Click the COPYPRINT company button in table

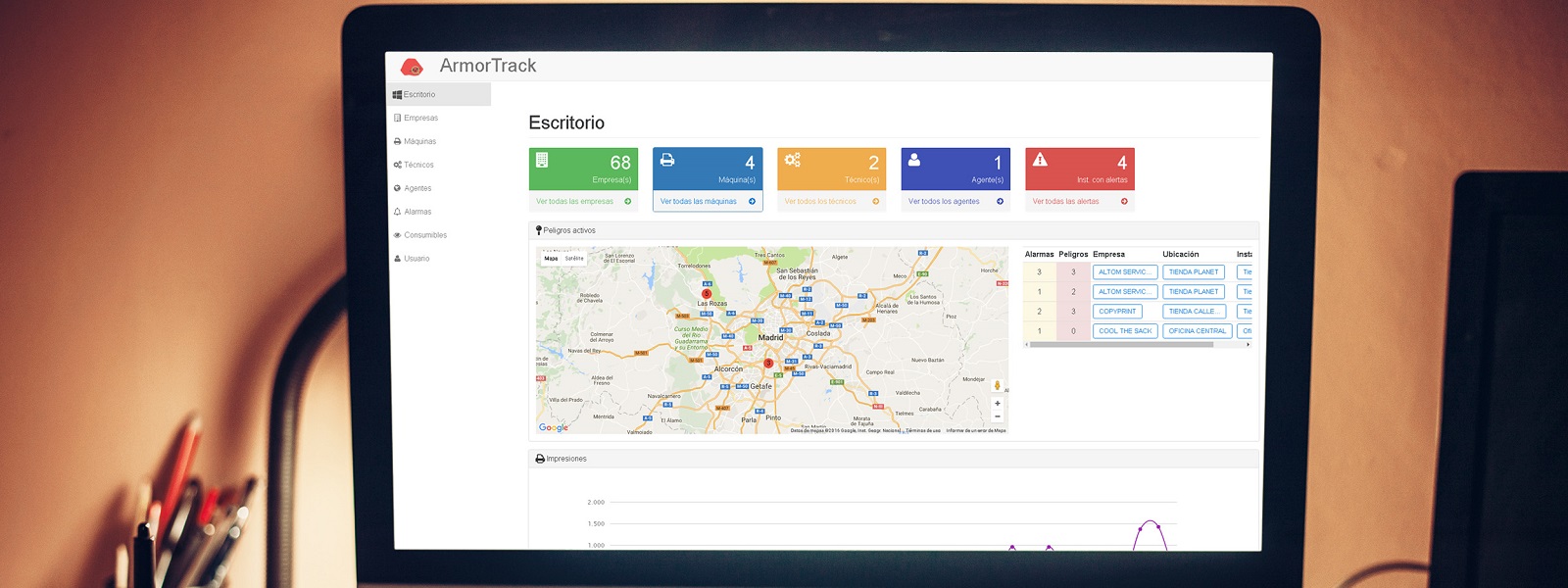[x=1117, y=312]
